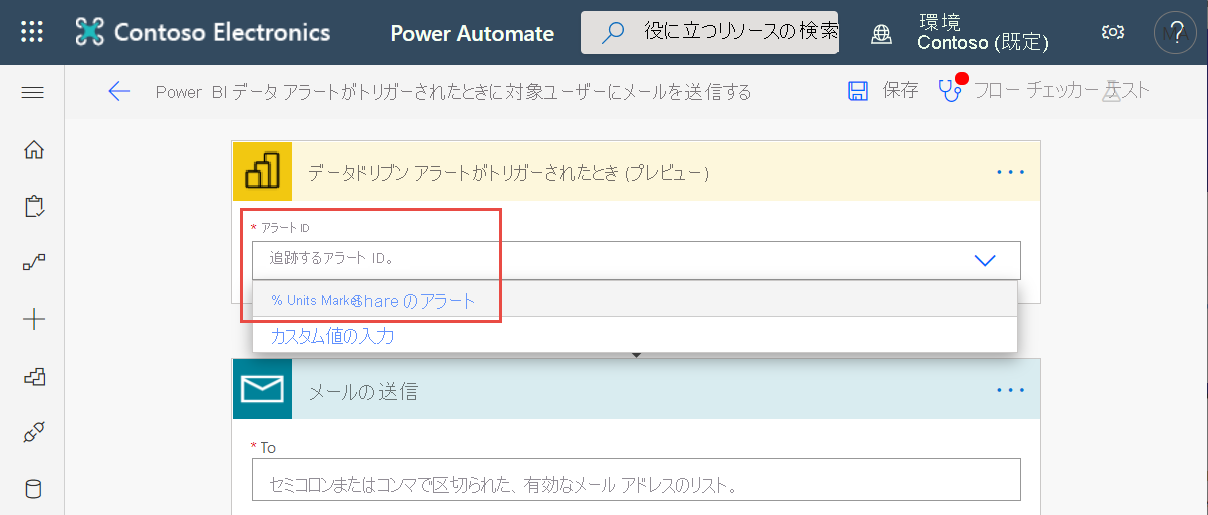This screenshot has width=1208, height=515.
Task: Click the Power BI trigger icon
Action: coord(262,172)
